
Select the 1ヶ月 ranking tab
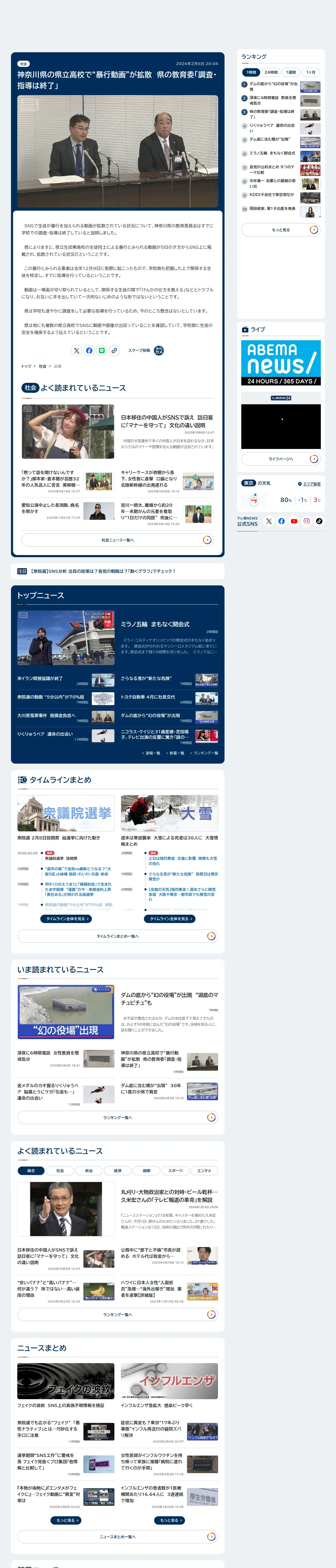(x=311, y=72)
